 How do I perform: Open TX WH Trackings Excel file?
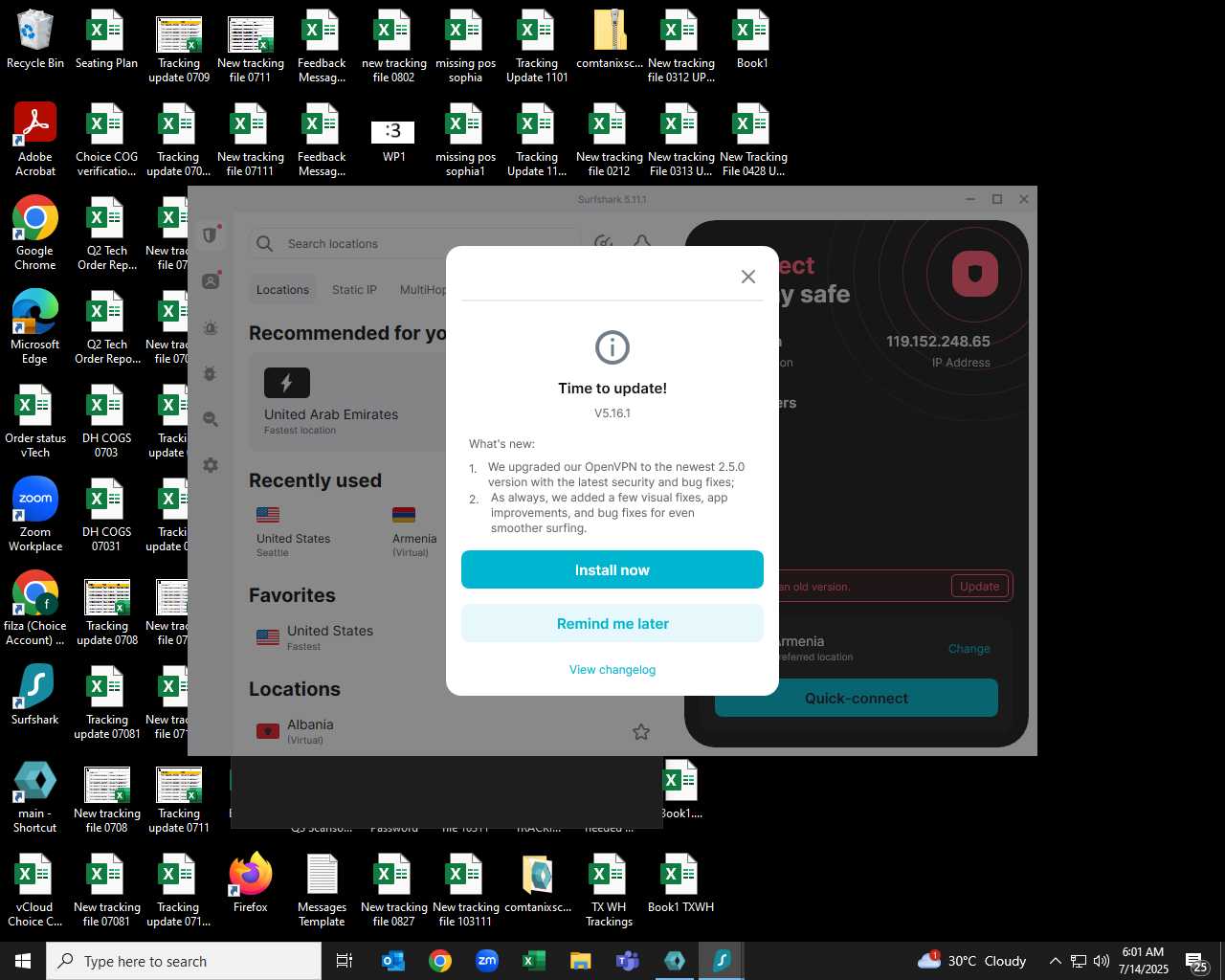609,890
